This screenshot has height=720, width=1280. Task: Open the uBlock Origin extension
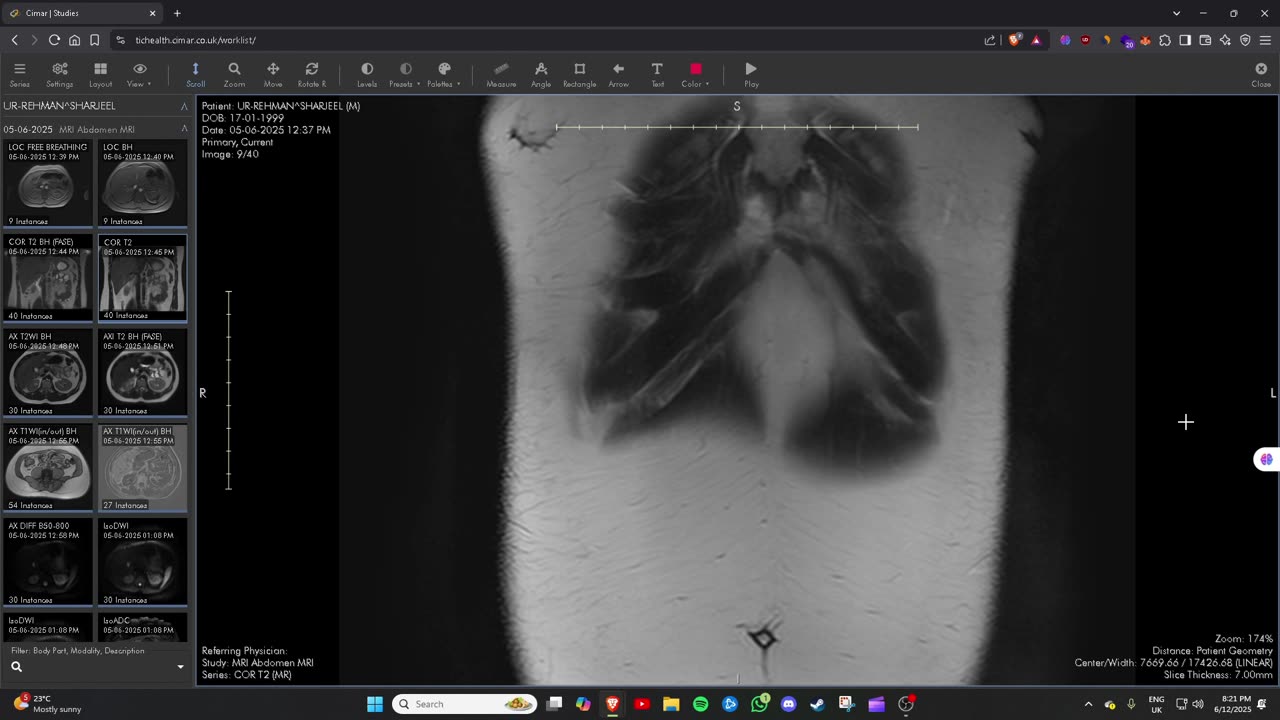tap(1085, 40)
